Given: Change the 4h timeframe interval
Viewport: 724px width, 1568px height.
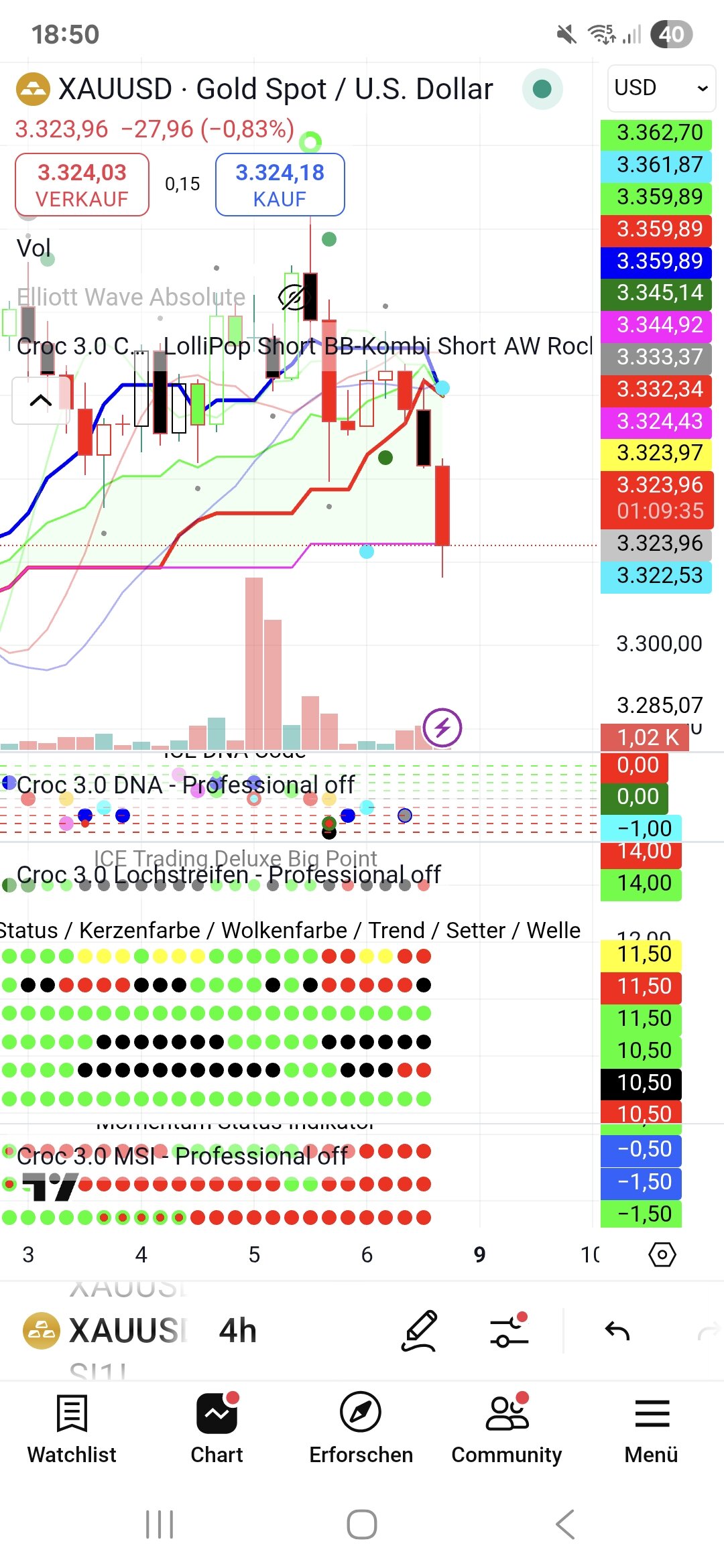Looking at the screenshot, I should (237, 1331).
